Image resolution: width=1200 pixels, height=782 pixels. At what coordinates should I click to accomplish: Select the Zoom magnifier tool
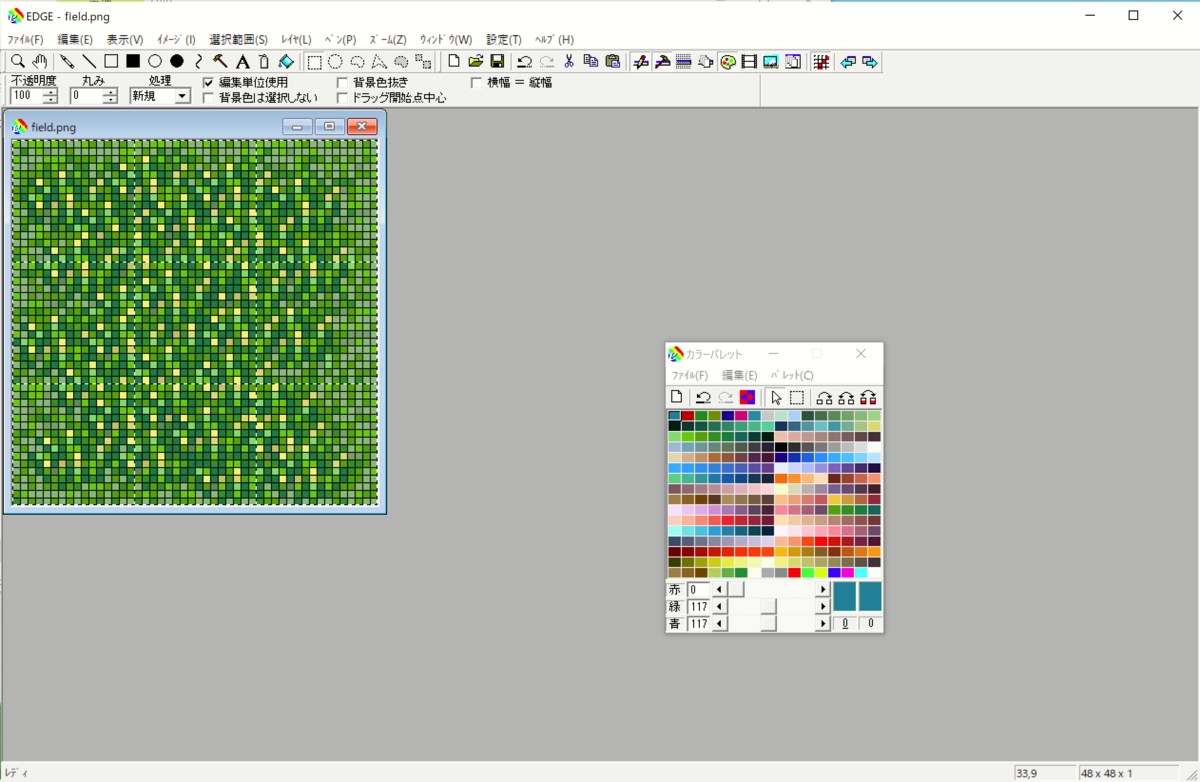(18, 61)
